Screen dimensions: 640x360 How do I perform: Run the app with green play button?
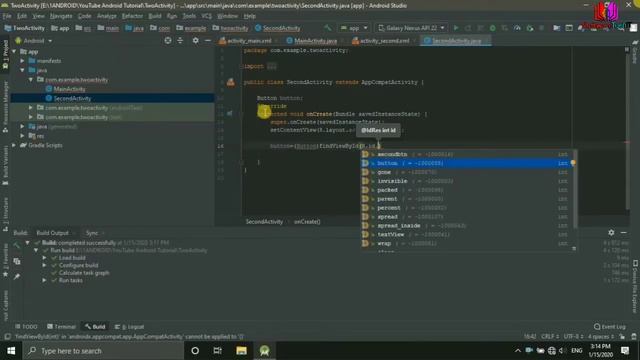[x=456, y=28]
